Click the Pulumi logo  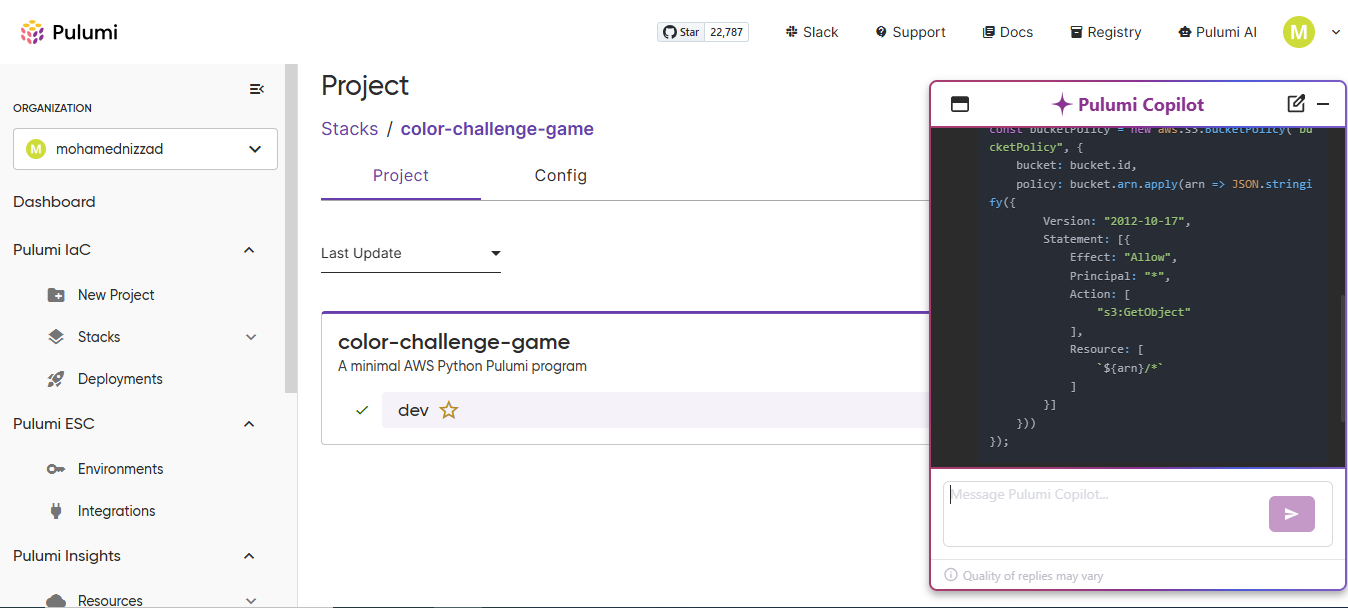coord(69,32)
